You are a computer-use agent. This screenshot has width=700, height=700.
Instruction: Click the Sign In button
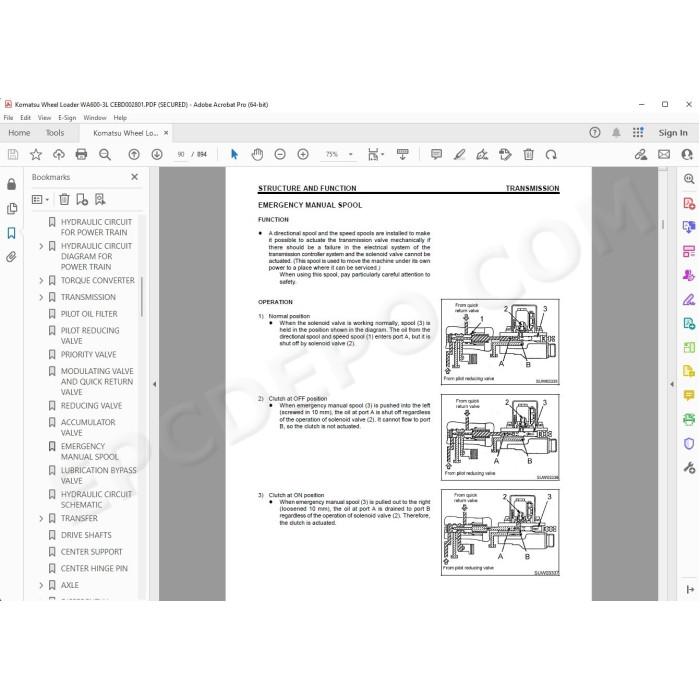[x=673, y=133]
